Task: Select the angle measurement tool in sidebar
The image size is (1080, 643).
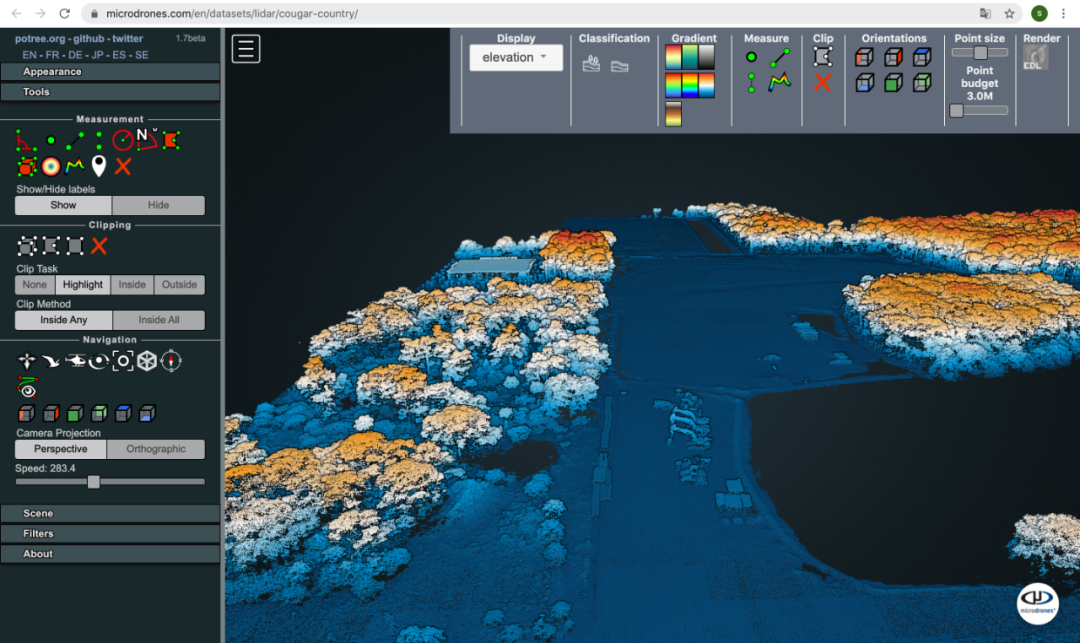Action: (26, 141)
